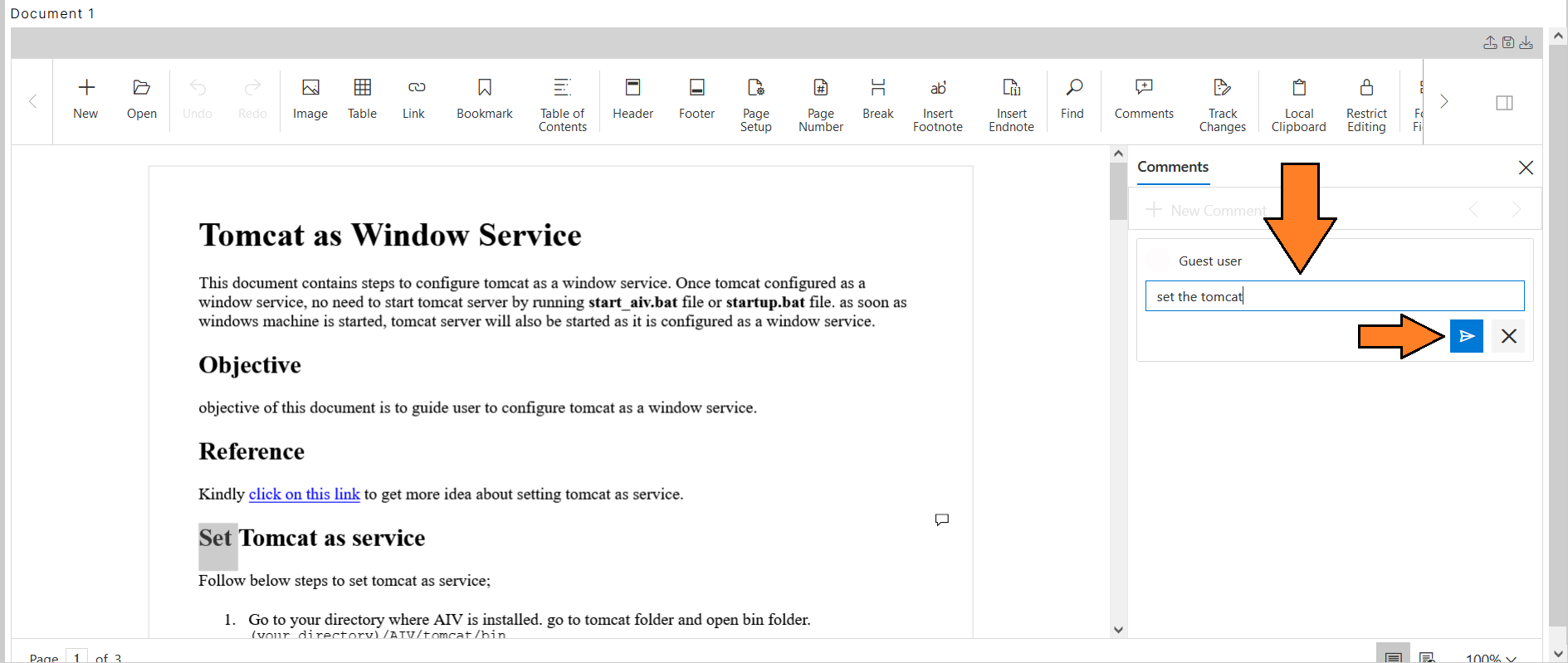Image resolution: width=1568 pixels, height=663 pixels.
Task: Insert an Image into the document
Action: tap(310, 100)
